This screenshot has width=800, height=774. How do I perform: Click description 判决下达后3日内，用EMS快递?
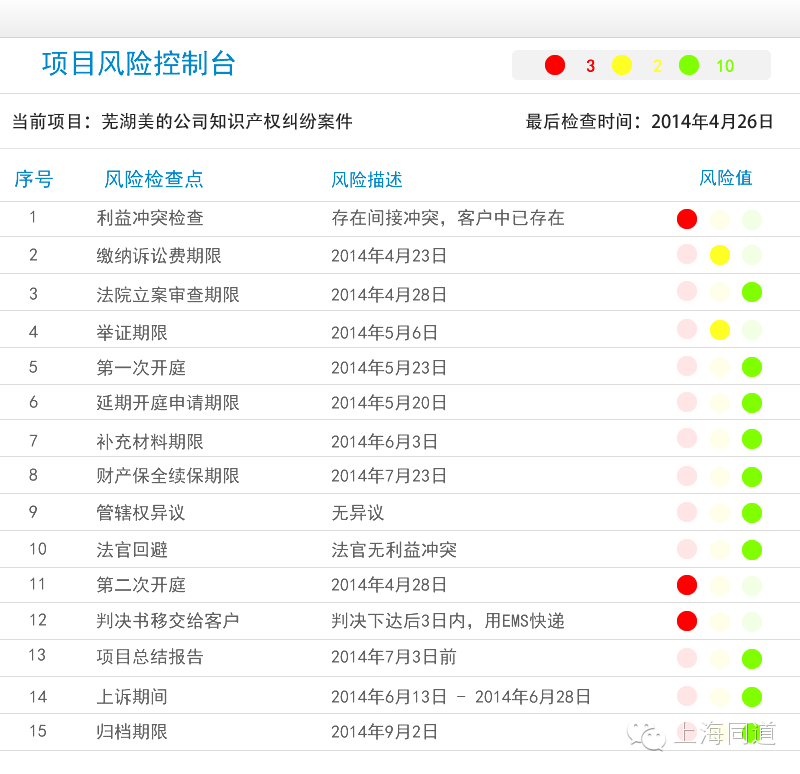448,620
